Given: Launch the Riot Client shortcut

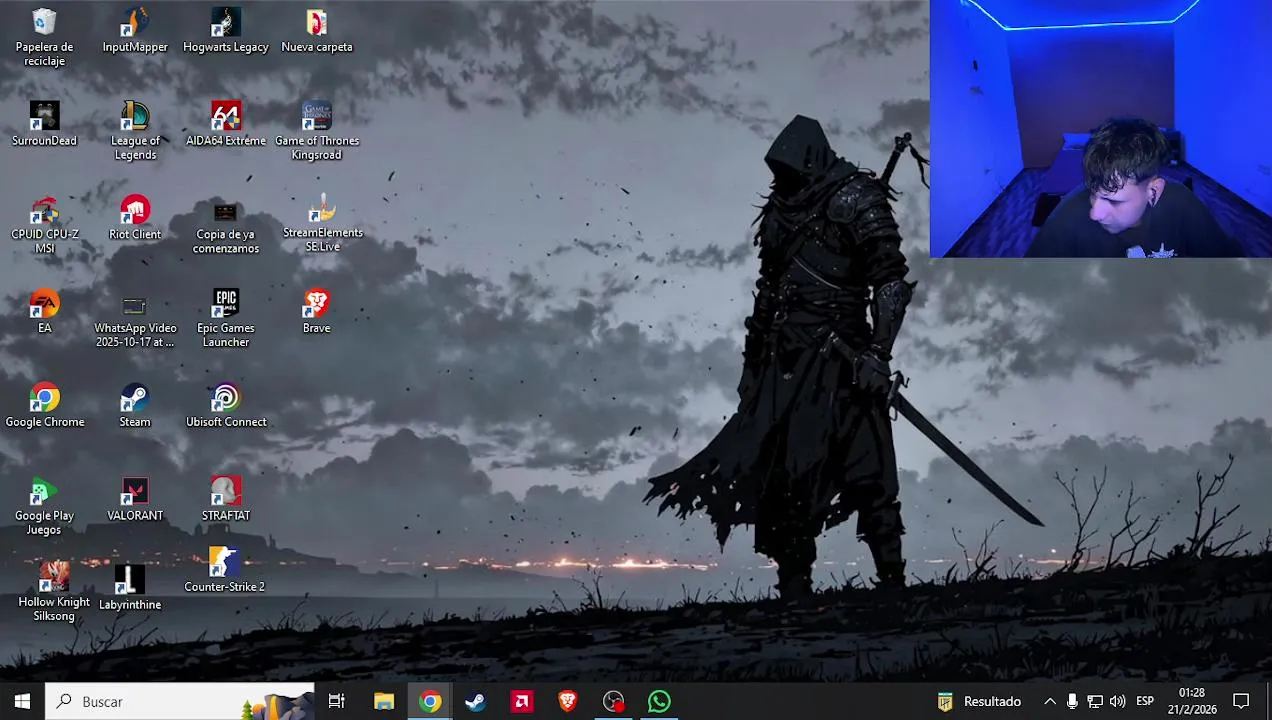Looking at the screenshot, I should tap(135, 218).
